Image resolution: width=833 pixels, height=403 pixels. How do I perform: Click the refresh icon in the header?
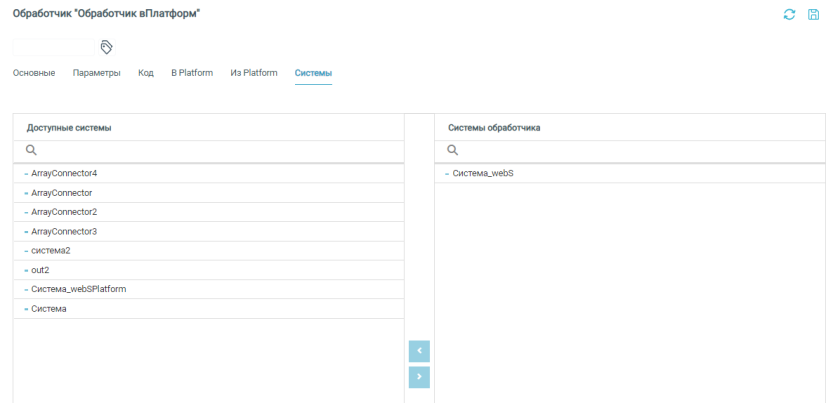[x=789, y=14]
